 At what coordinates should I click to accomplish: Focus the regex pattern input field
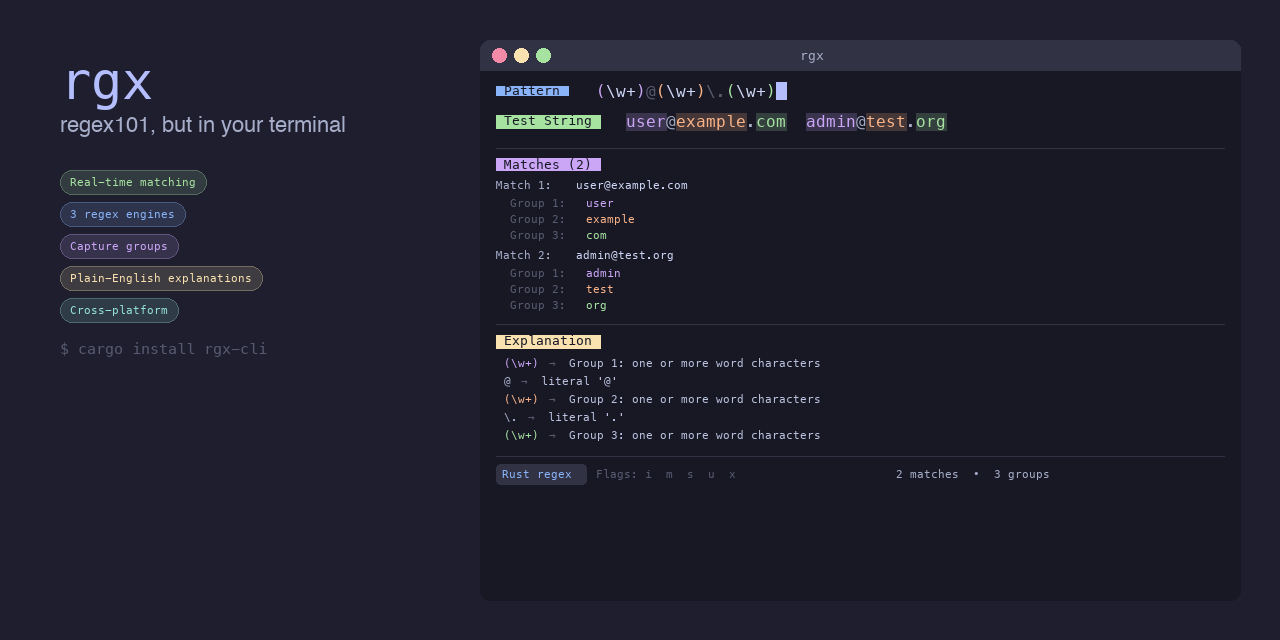tap(691, 91)
